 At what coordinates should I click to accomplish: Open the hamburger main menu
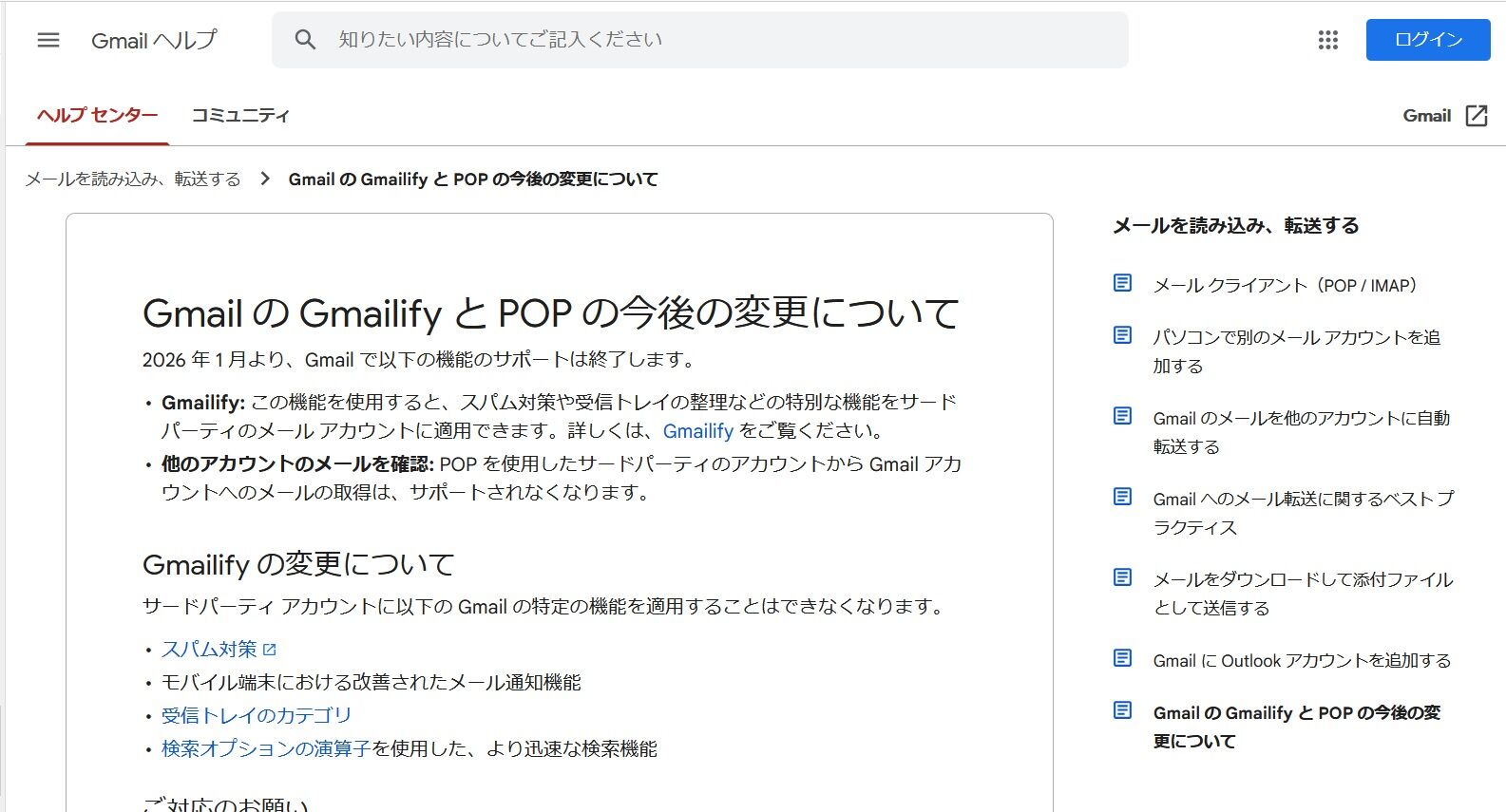pos(48,40)
